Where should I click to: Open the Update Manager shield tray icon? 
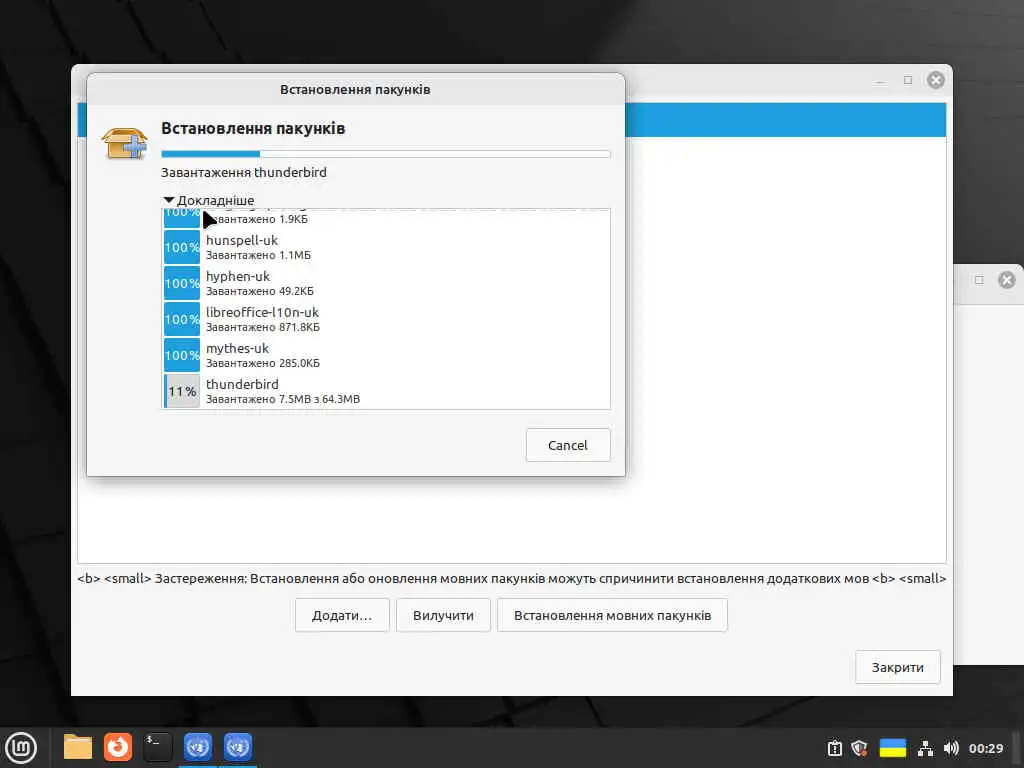pyautogui.click(x=859, y=748)
